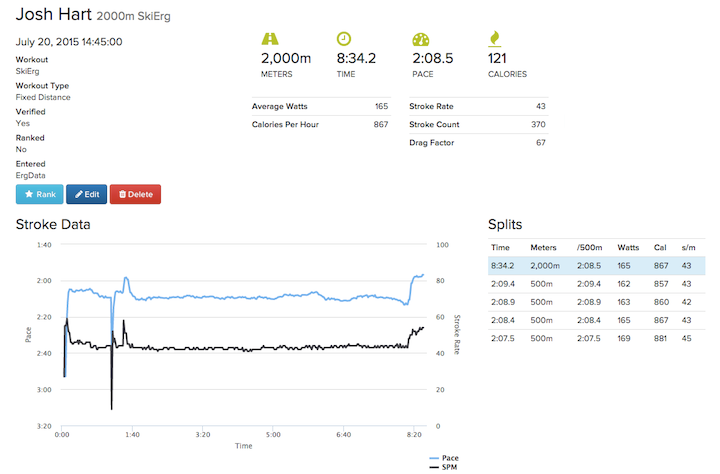Viewport: 720px width, 474px height.
Task: Click the Average Watts row value 165
Action: pyautogui.click(x=381, y=105)
